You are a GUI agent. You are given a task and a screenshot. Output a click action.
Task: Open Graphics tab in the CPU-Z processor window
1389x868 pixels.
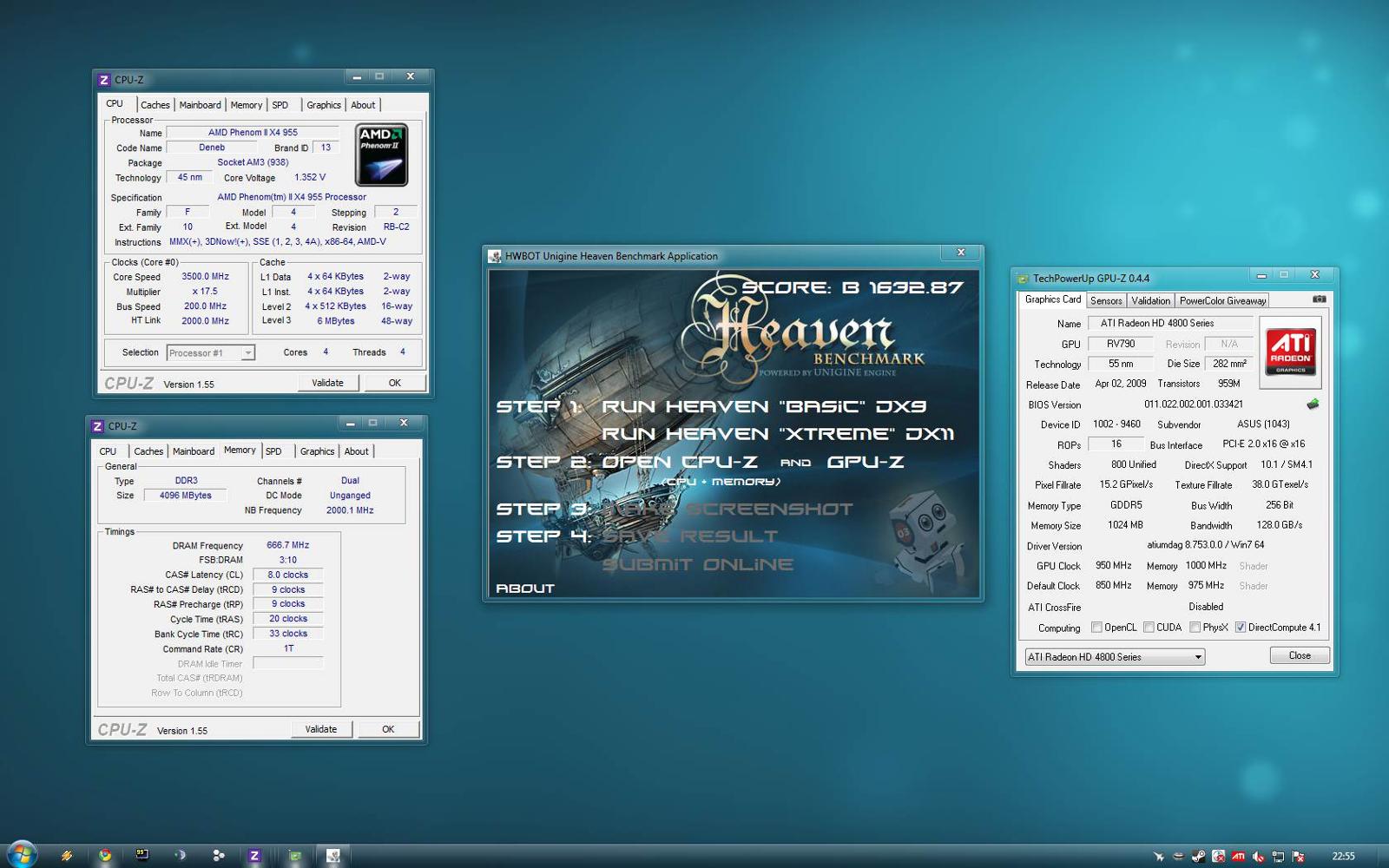coord(324,105)
